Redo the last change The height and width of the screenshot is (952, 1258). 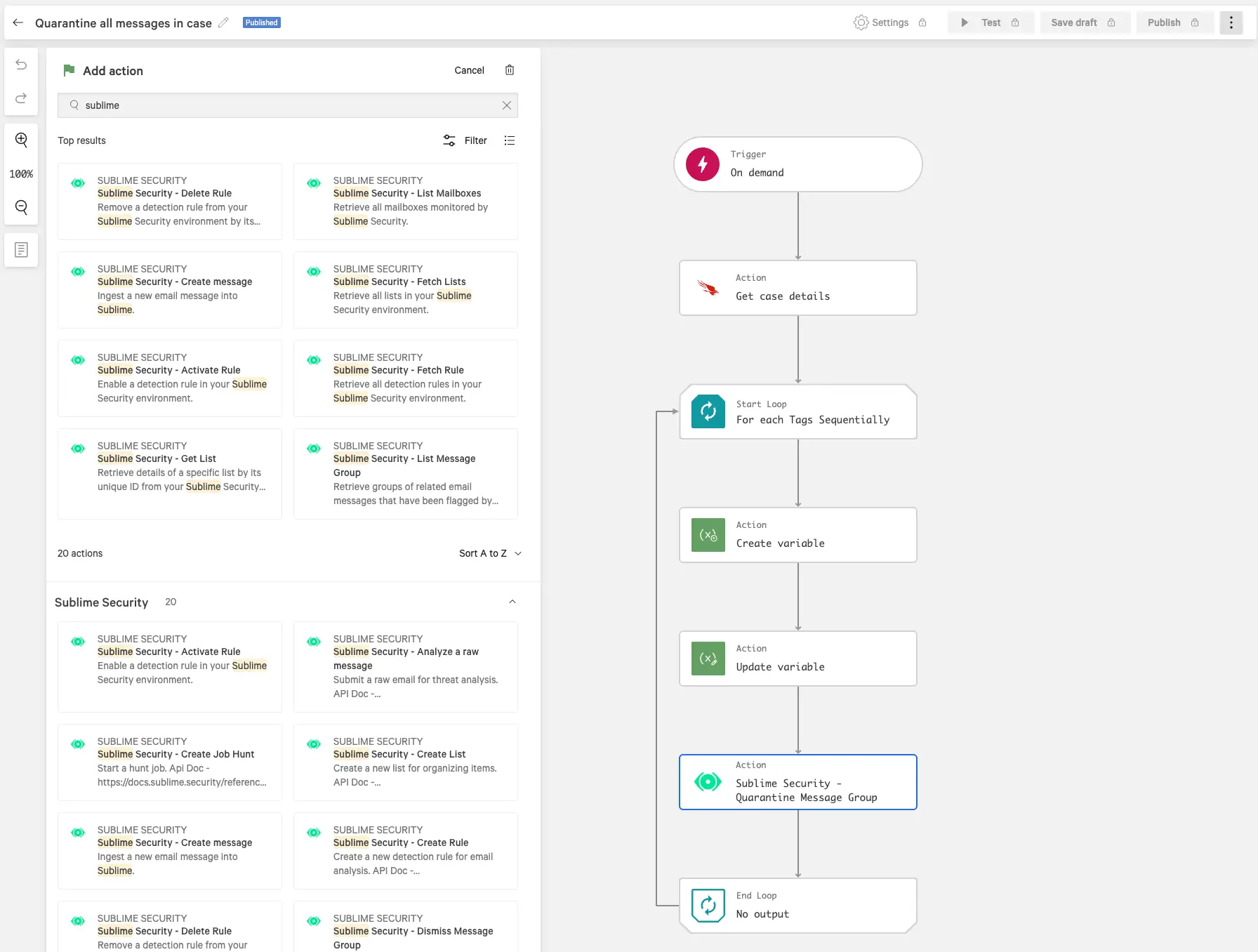pyautogui.click(x=21, y=98)
